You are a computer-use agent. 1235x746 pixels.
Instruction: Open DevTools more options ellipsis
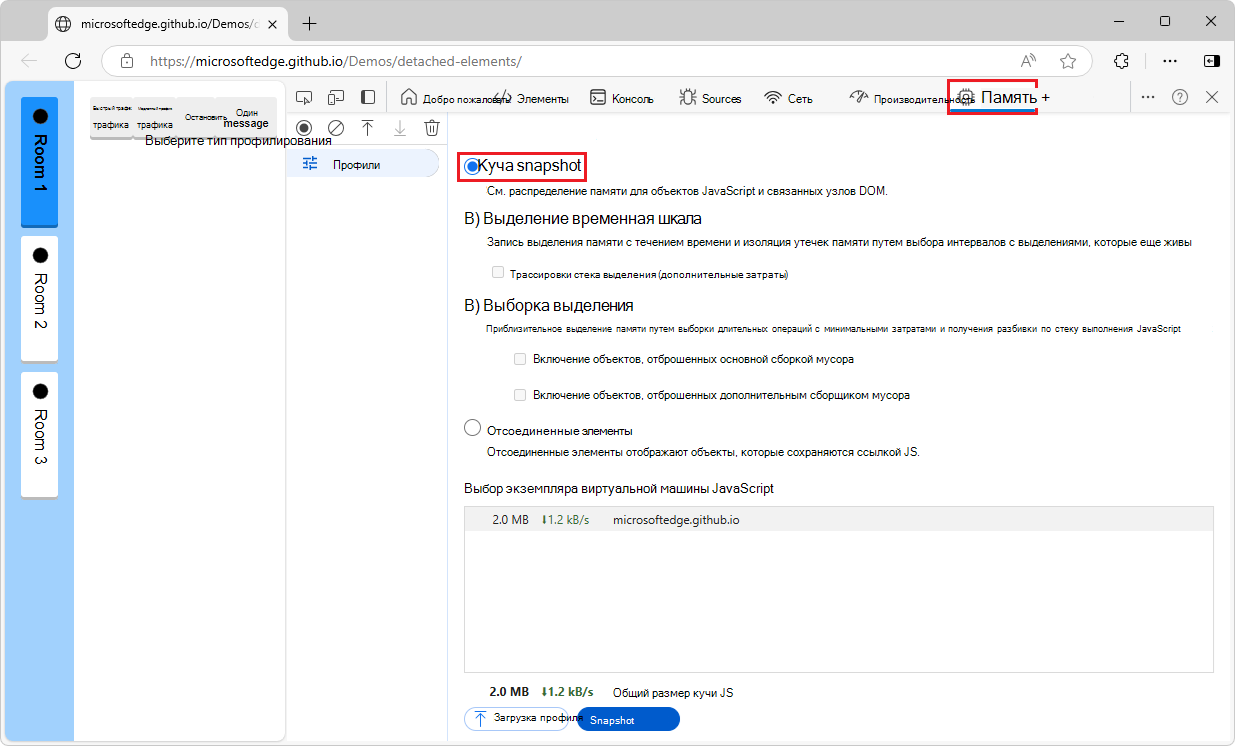[1148, 97]
